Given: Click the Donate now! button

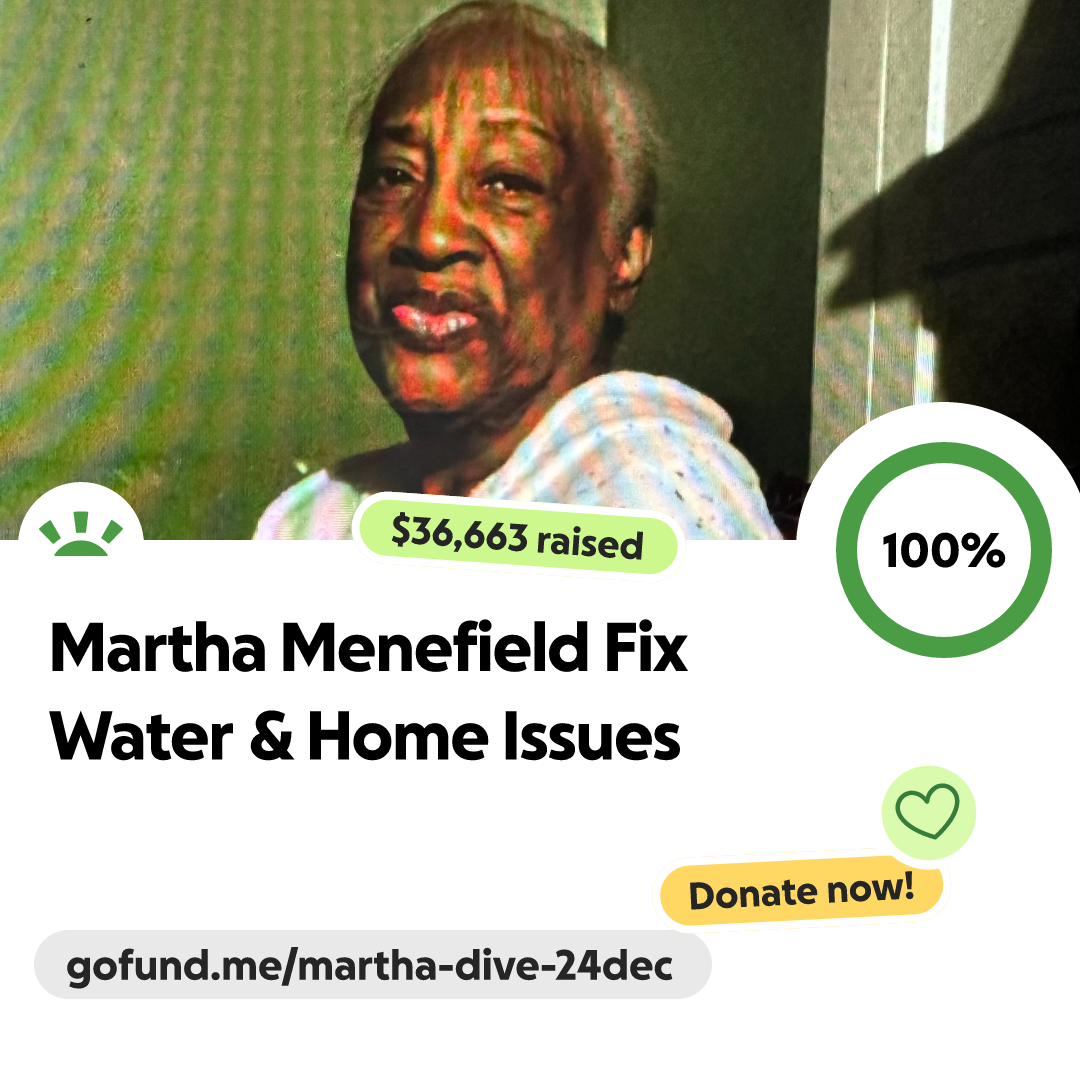Looking at the screenshot, I should click(x=801, y=891).
